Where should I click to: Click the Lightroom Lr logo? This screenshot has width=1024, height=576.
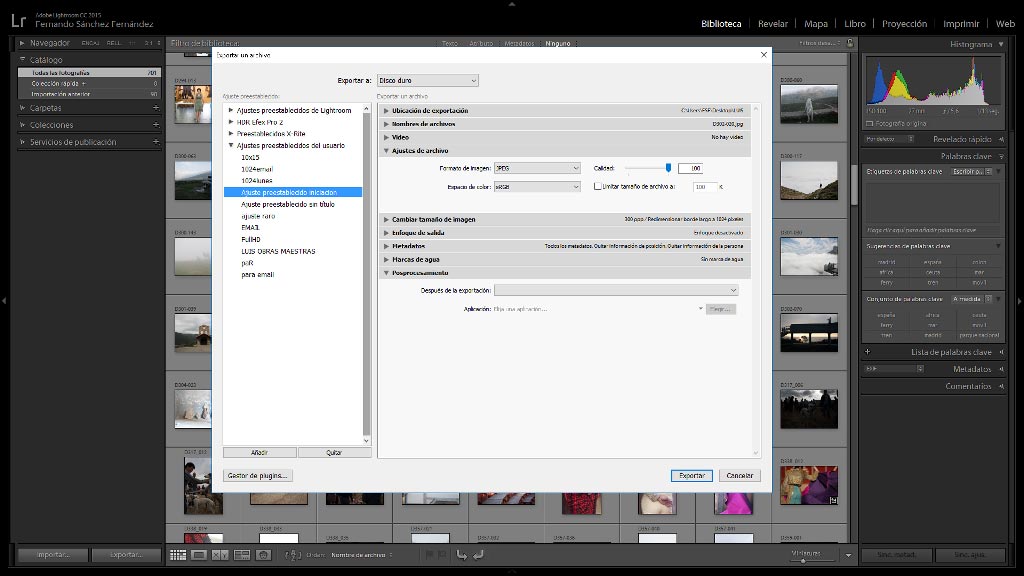pos(18,21)
